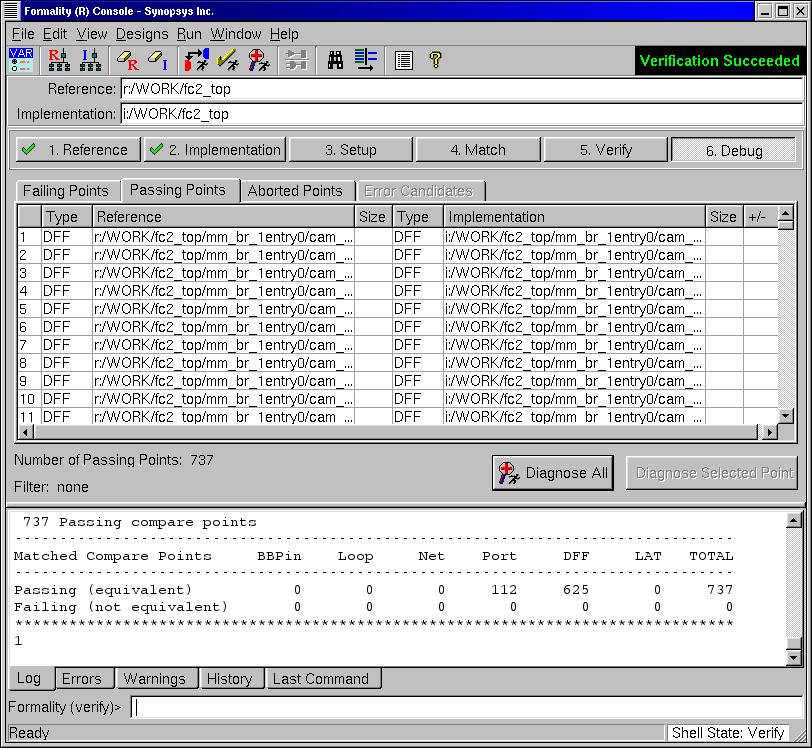
Task: Open the Help menu
Action: click(284, 34)
